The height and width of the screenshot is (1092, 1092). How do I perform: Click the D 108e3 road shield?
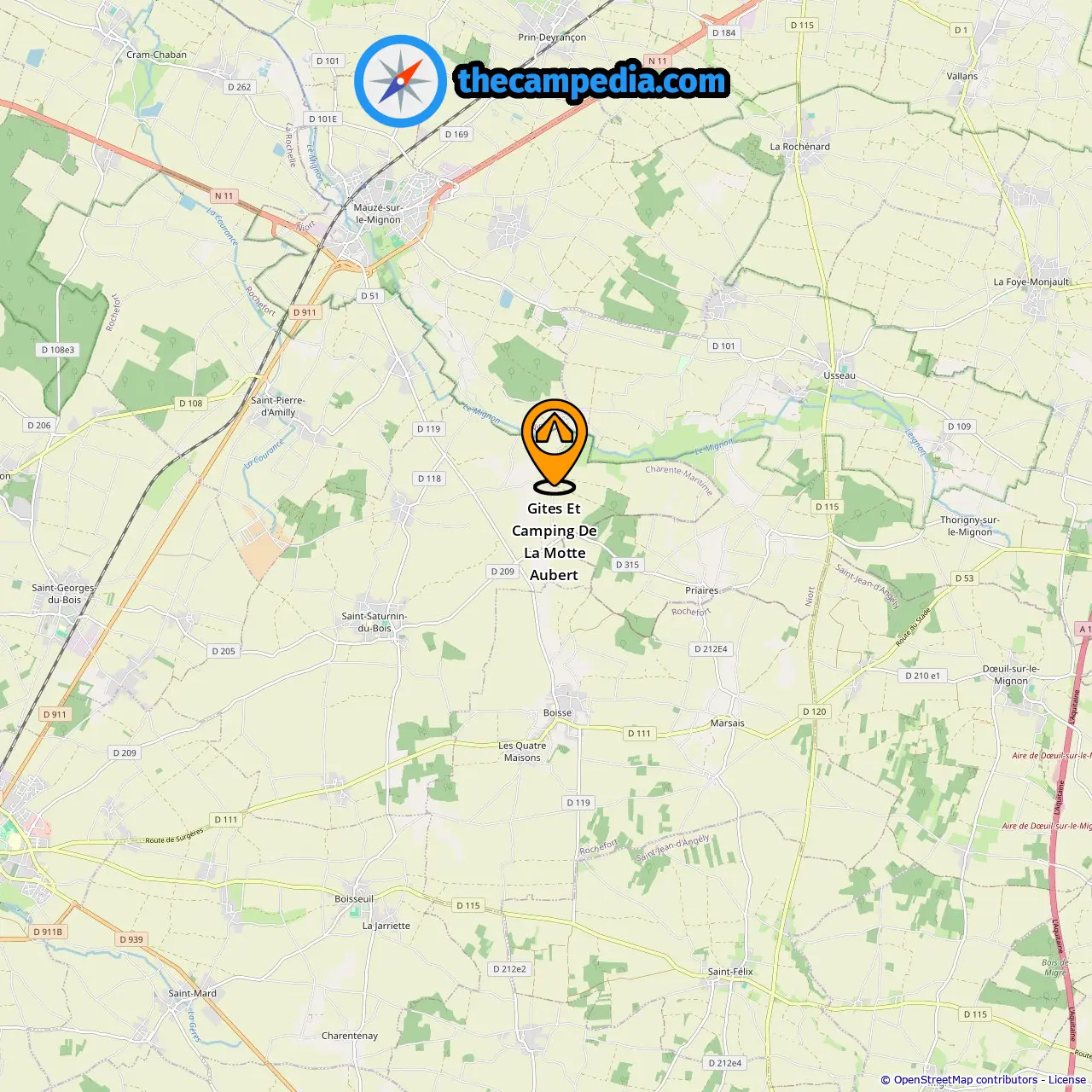point(58,350)
